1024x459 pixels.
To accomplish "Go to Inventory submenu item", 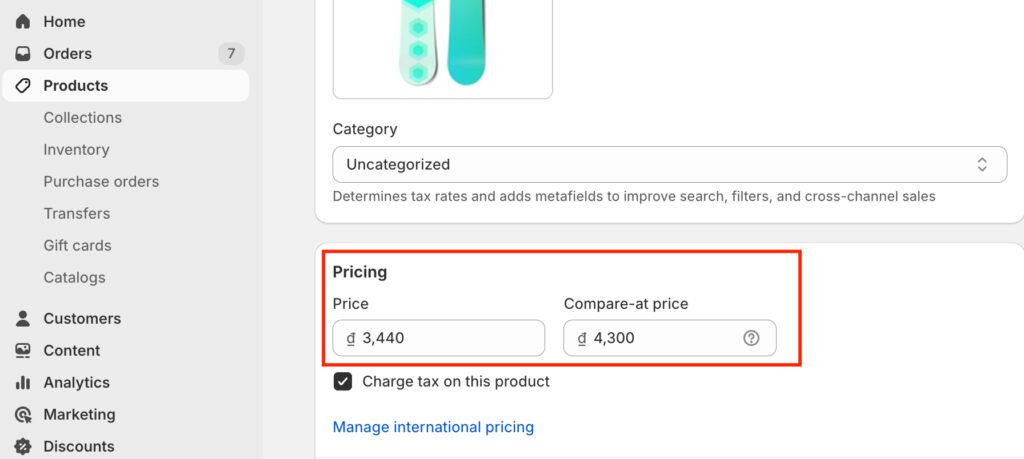I will [76, 150].
